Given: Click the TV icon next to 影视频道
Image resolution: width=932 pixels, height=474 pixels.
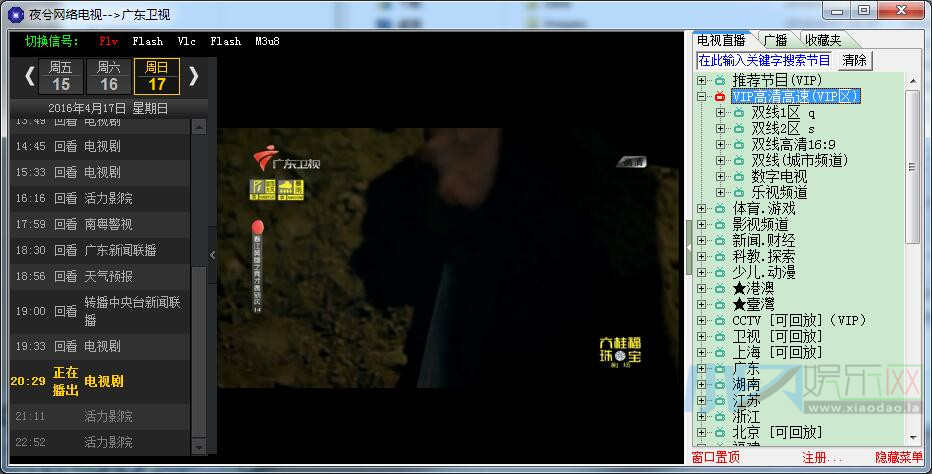Looking at the screenshot, I should (720, 225).
